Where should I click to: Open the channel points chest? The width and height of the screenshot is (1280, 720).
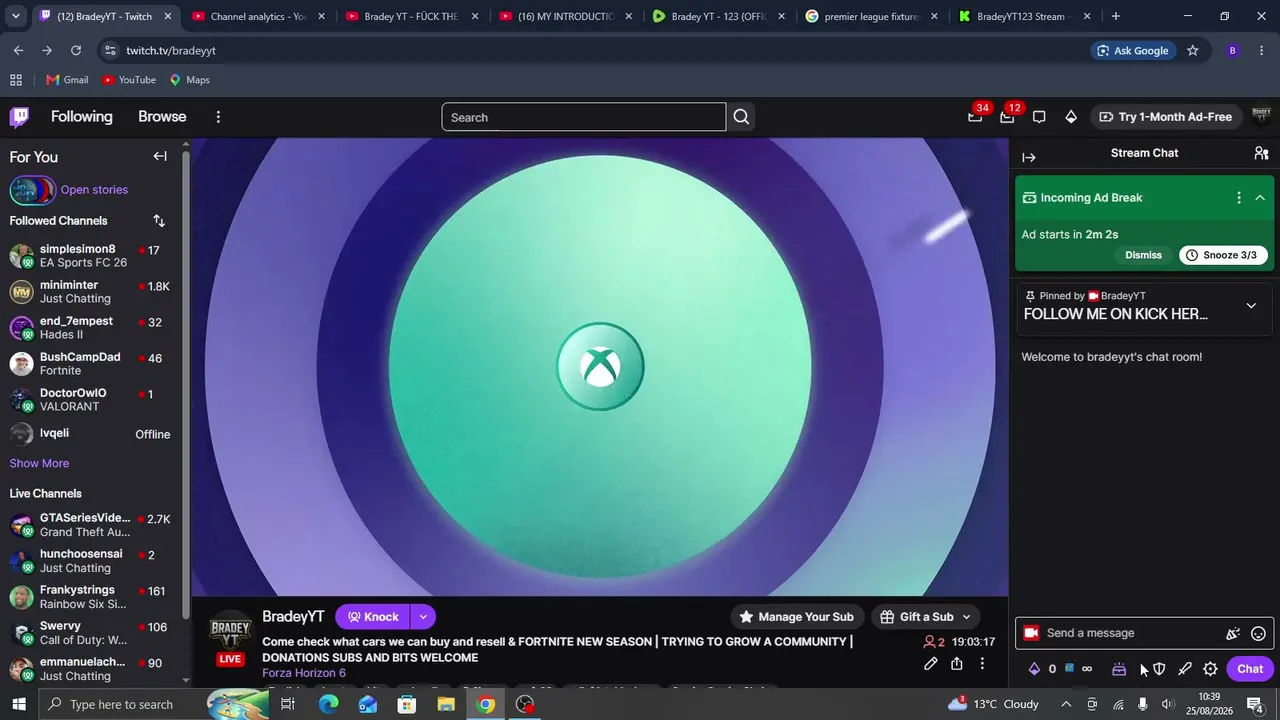(1119, 669)
